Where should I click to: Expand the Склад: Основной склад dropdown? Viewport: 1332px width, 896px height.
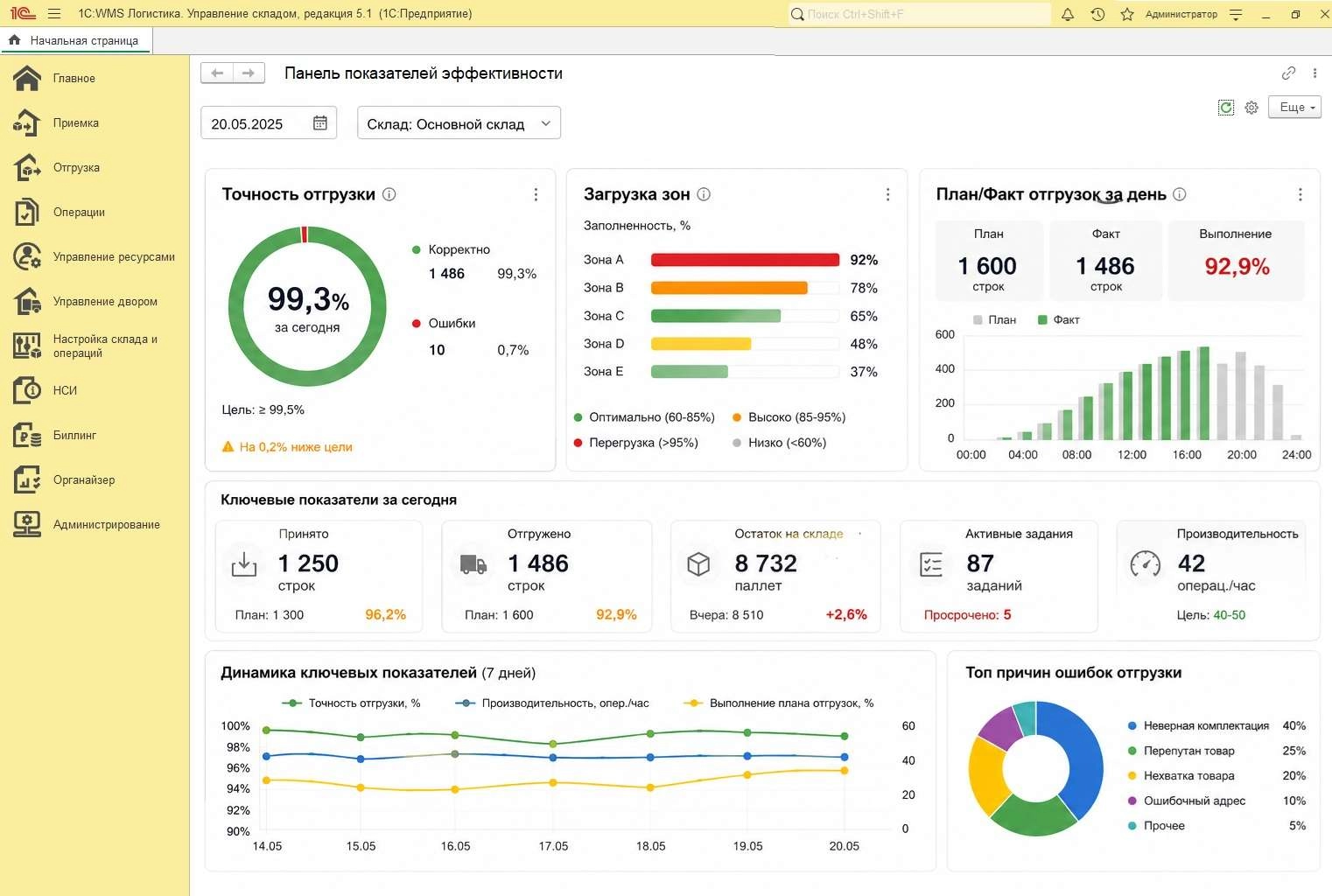pos(459,123)
